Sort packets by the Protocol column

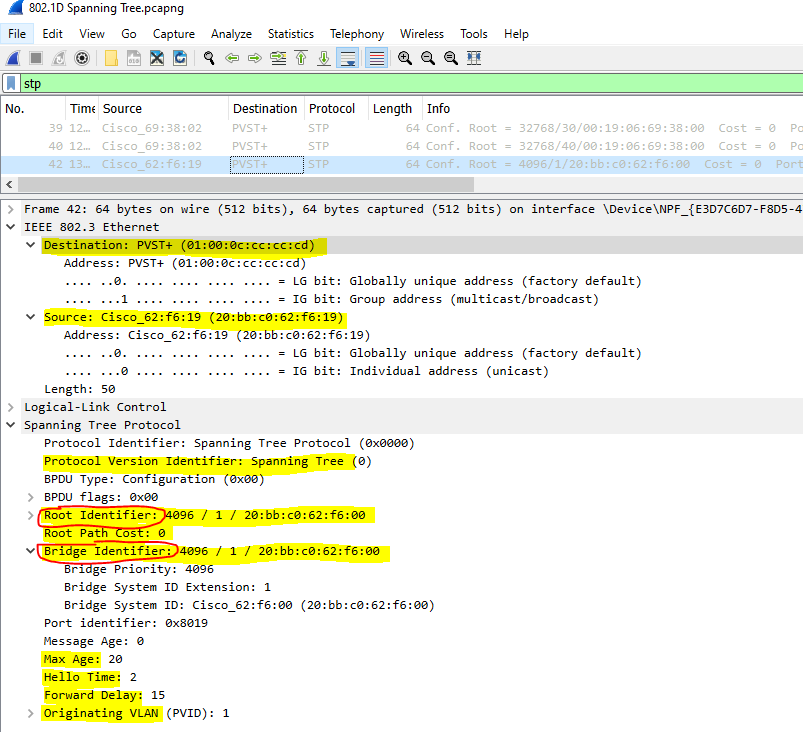[x=336, y=109]
